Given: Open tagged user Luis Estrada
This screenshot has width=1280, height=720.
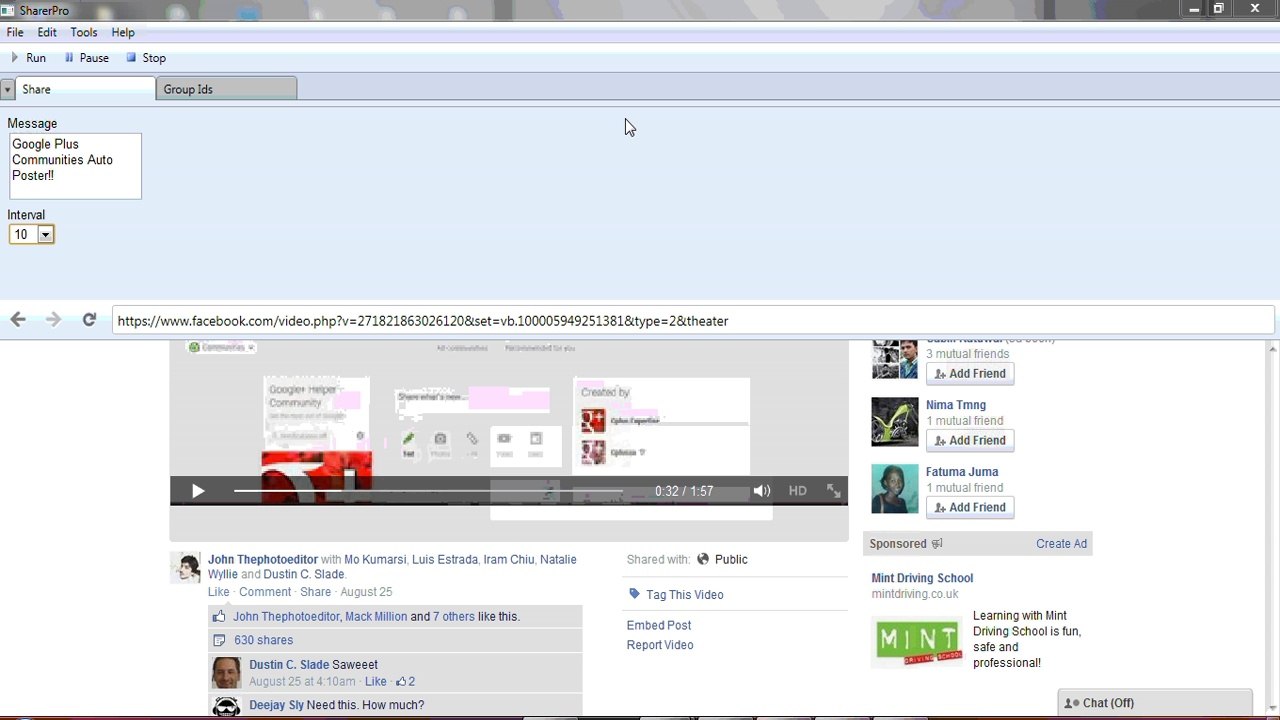Looking at the screenshot, I should click(445, 560).
